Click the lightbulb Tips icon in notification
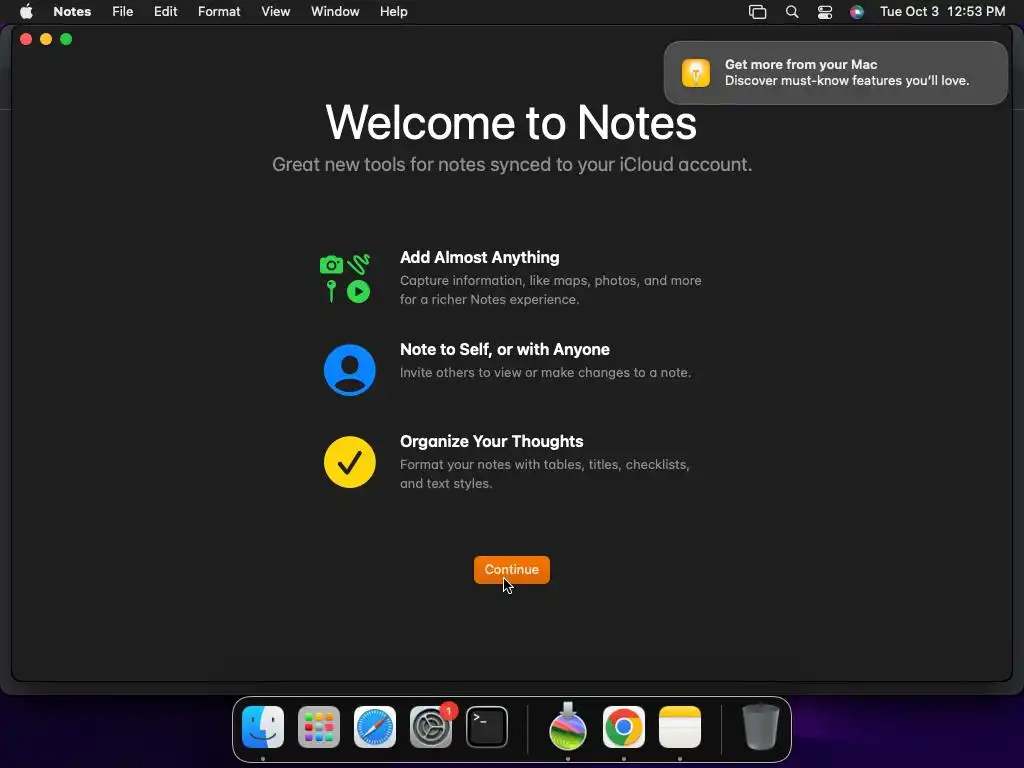 click(x=696, y=72)
